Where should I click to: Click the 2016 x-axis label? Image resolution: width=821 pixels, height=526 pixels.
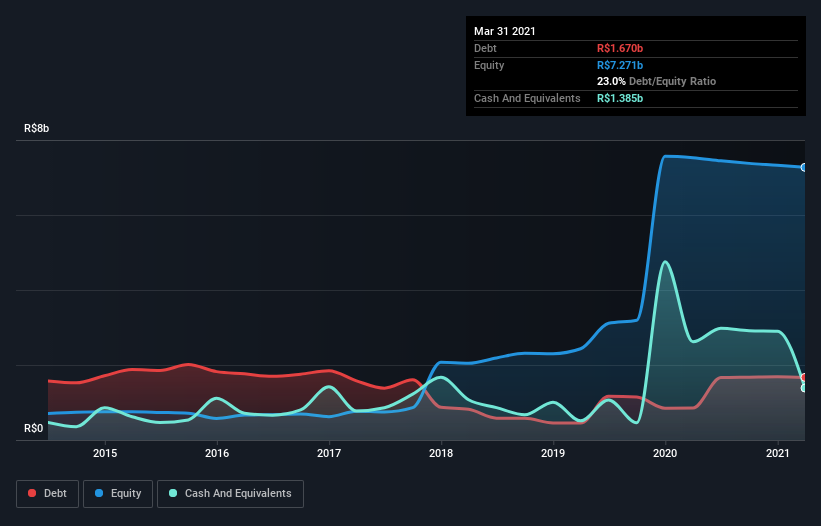[x=217, y=453]
